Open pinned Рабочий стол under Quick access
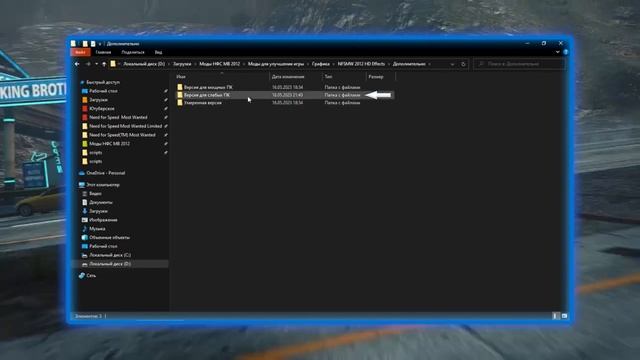Viewport: 640px width, 360px height. [103, 91]
